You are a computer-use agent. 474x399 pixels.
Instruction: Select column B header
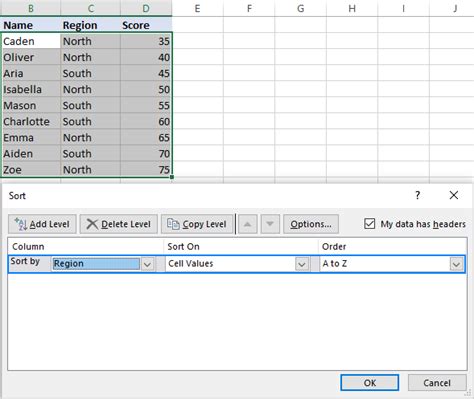[31, 8]
